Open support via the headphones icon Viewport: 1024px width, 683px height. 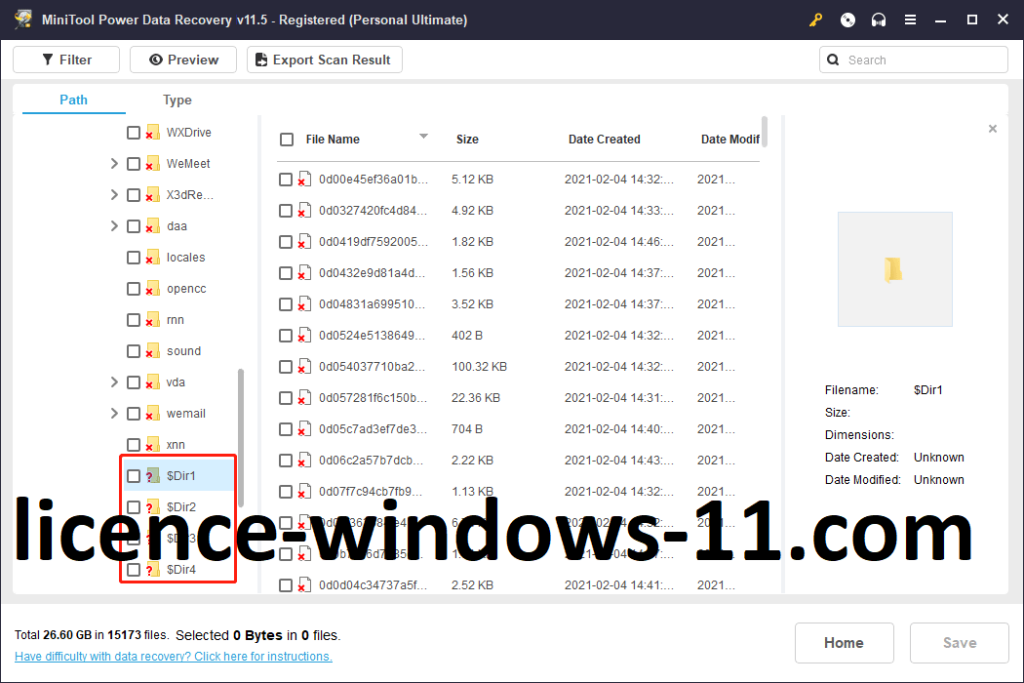(x=879, y=20)
